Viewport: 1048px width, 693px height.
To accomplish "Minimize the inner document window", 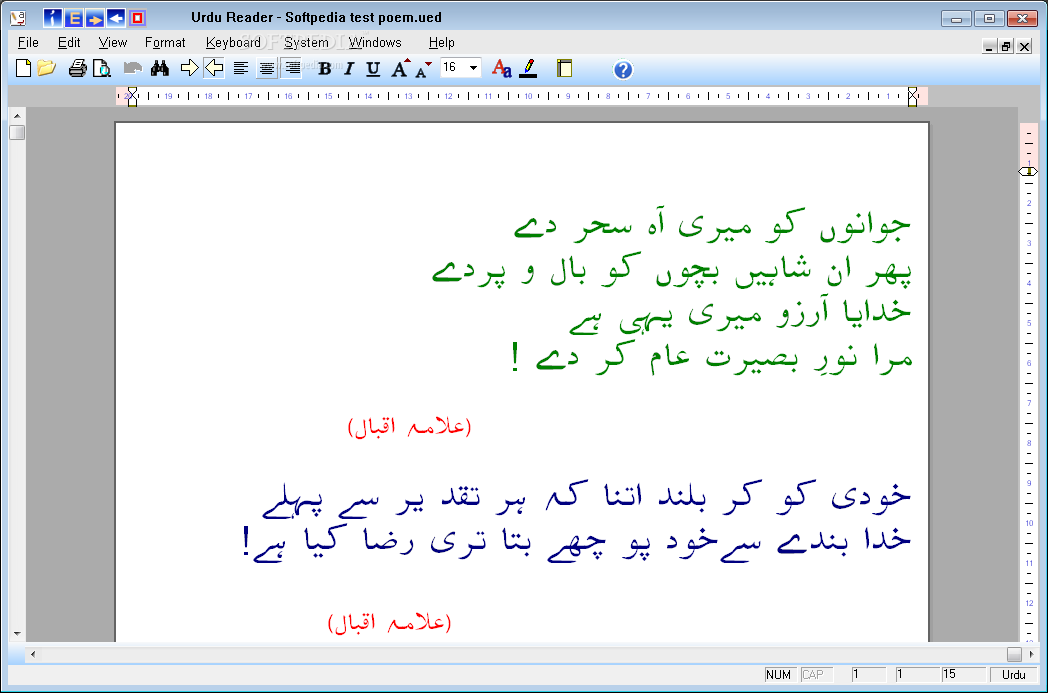I will point(989,46).
